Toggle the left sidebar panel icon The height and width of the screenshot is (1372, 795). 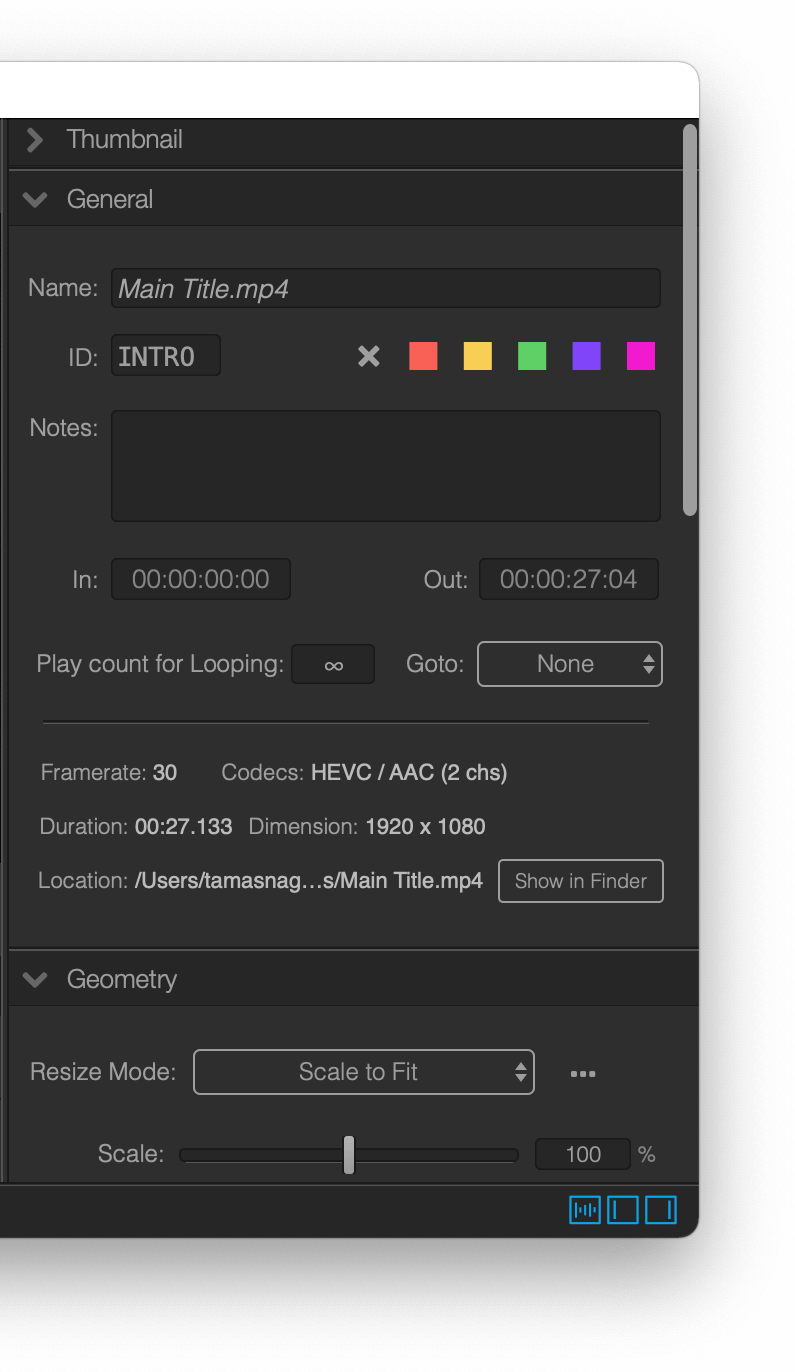(622, 1209)
